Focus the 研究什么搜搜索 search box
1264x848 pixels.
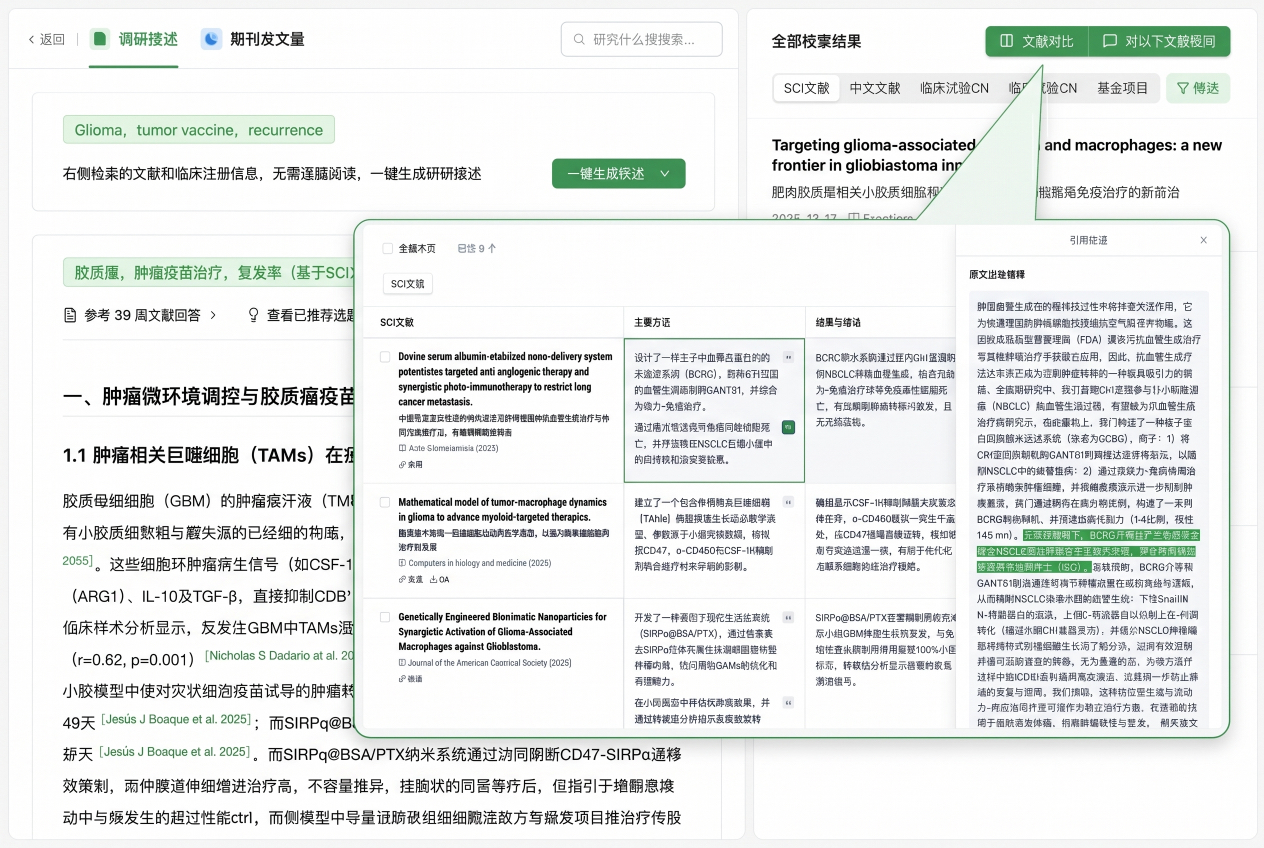[x=641, y=39]
